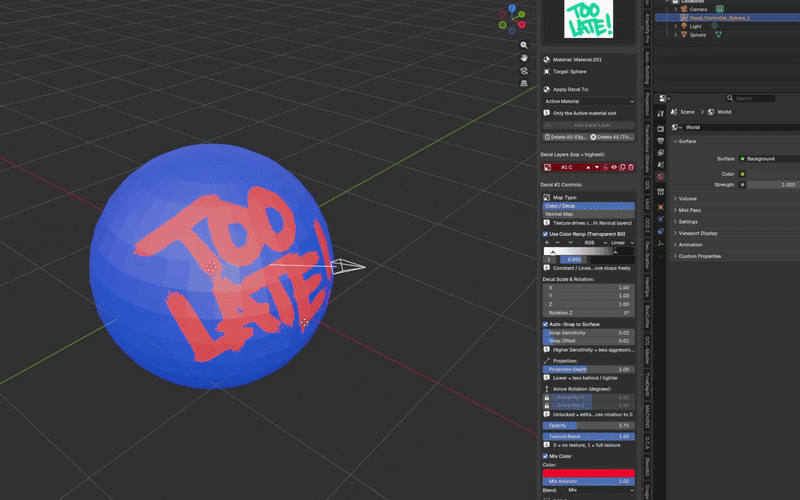Move decal layer #1 up
Viewport: 800px width, 500px height.
click(x=588, y=167)
